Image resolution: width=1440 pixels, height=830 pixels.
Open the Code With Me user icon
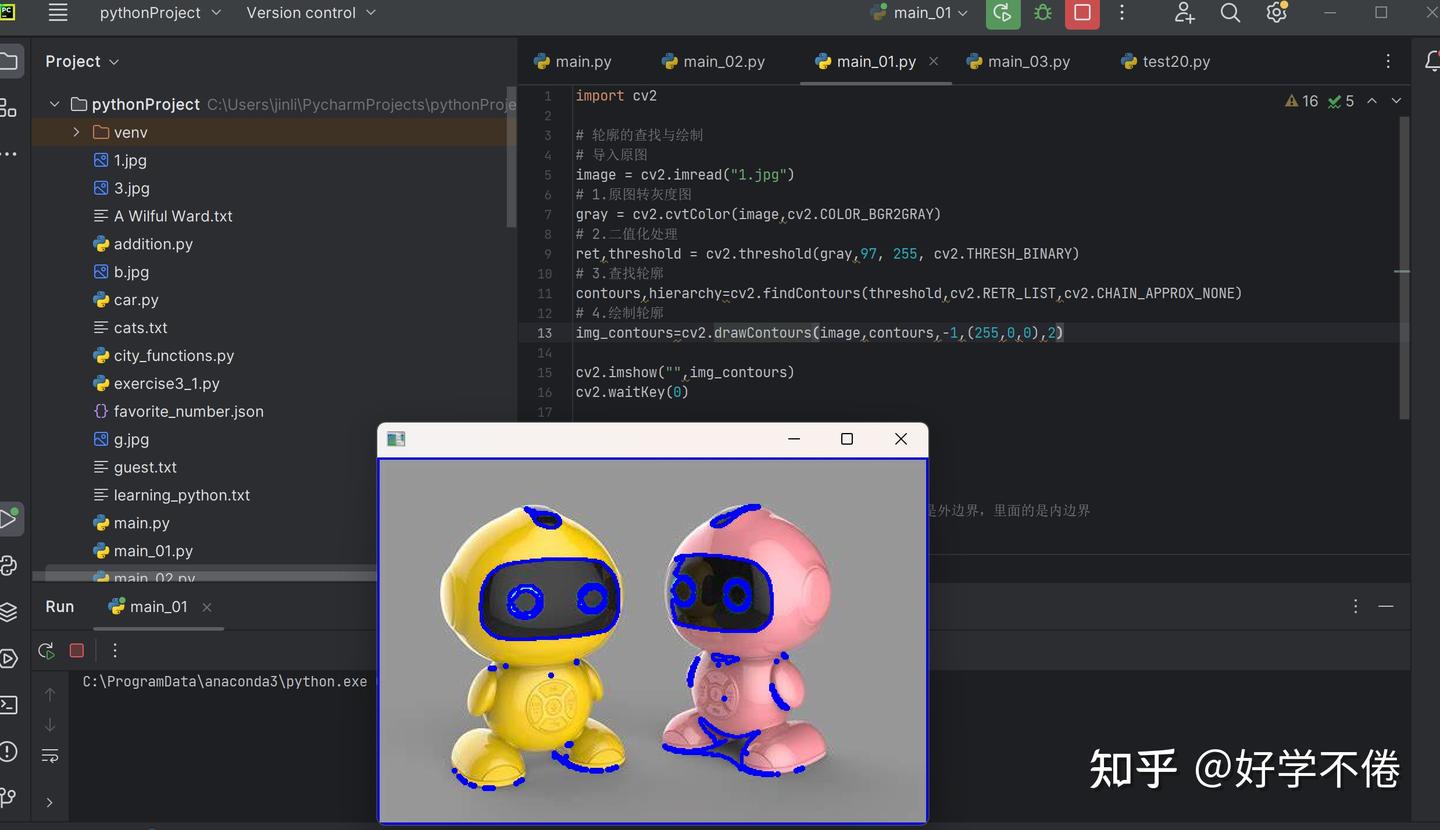point(1184,13)
